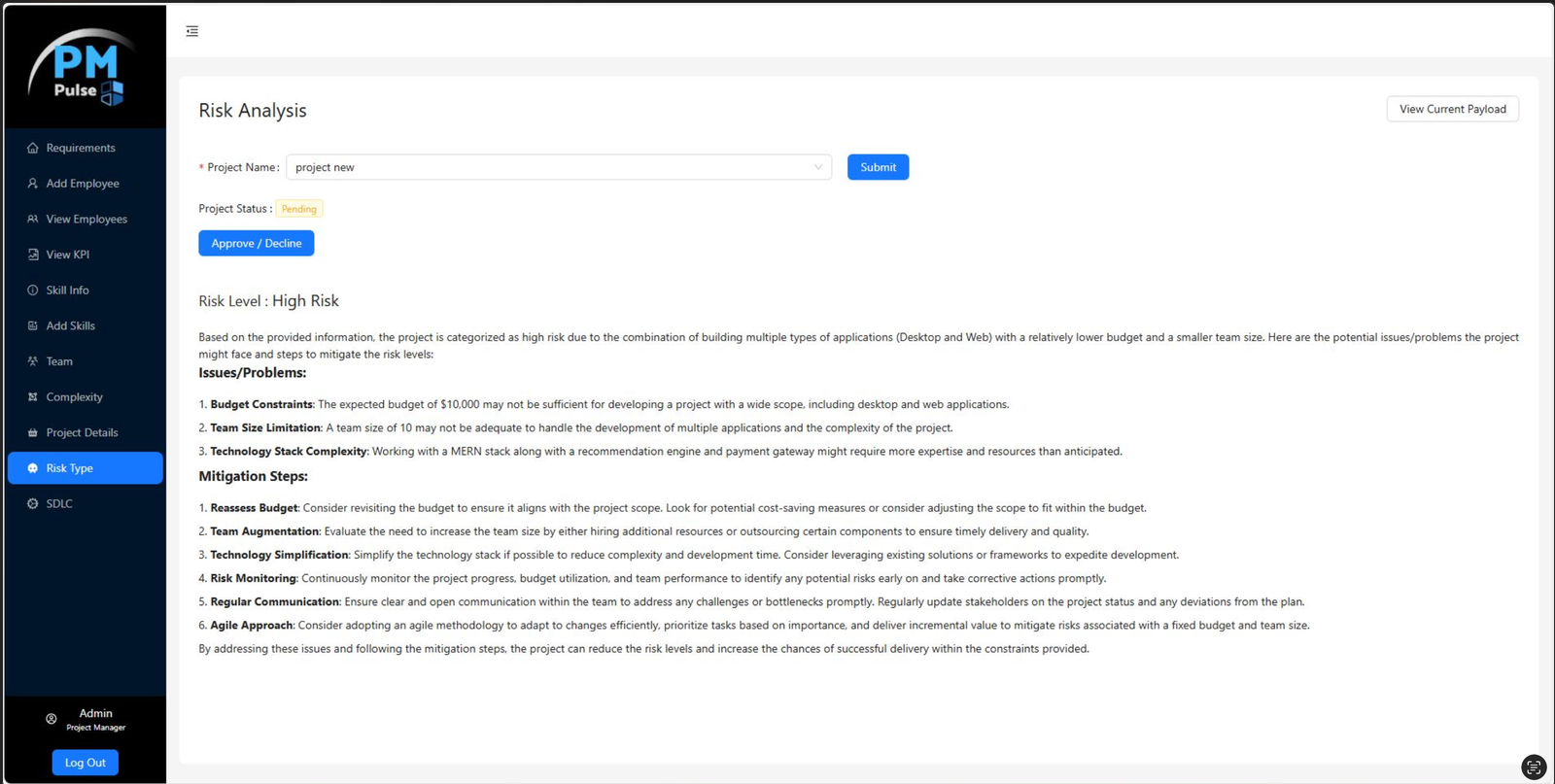The image size is (1555, 784).
Task: Click the Admin user profile icon
Action: point(52,720)
